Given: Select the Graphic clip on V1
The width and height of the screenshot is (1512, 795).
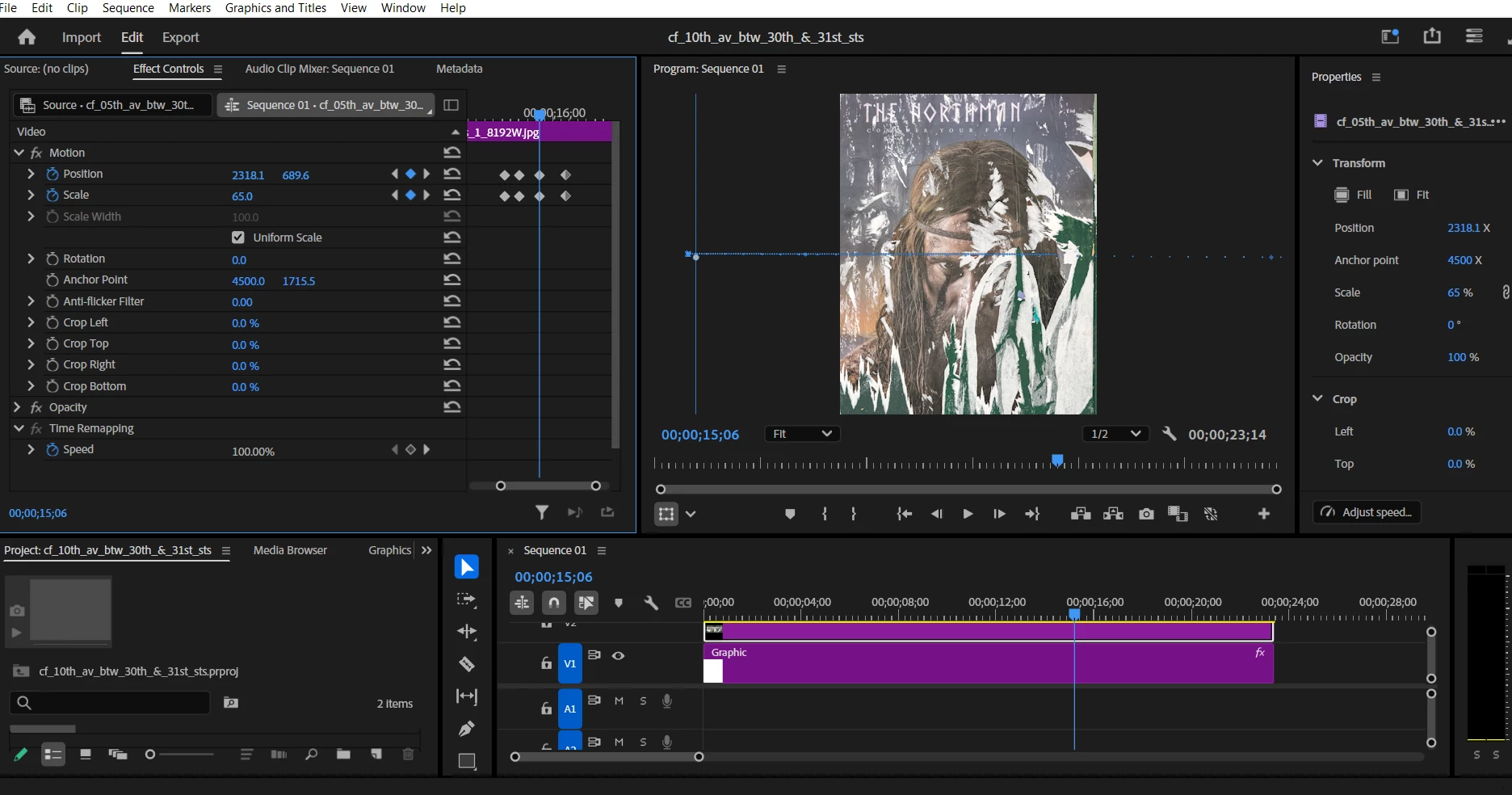Looking at the screenshot, I should coord(989,663).
